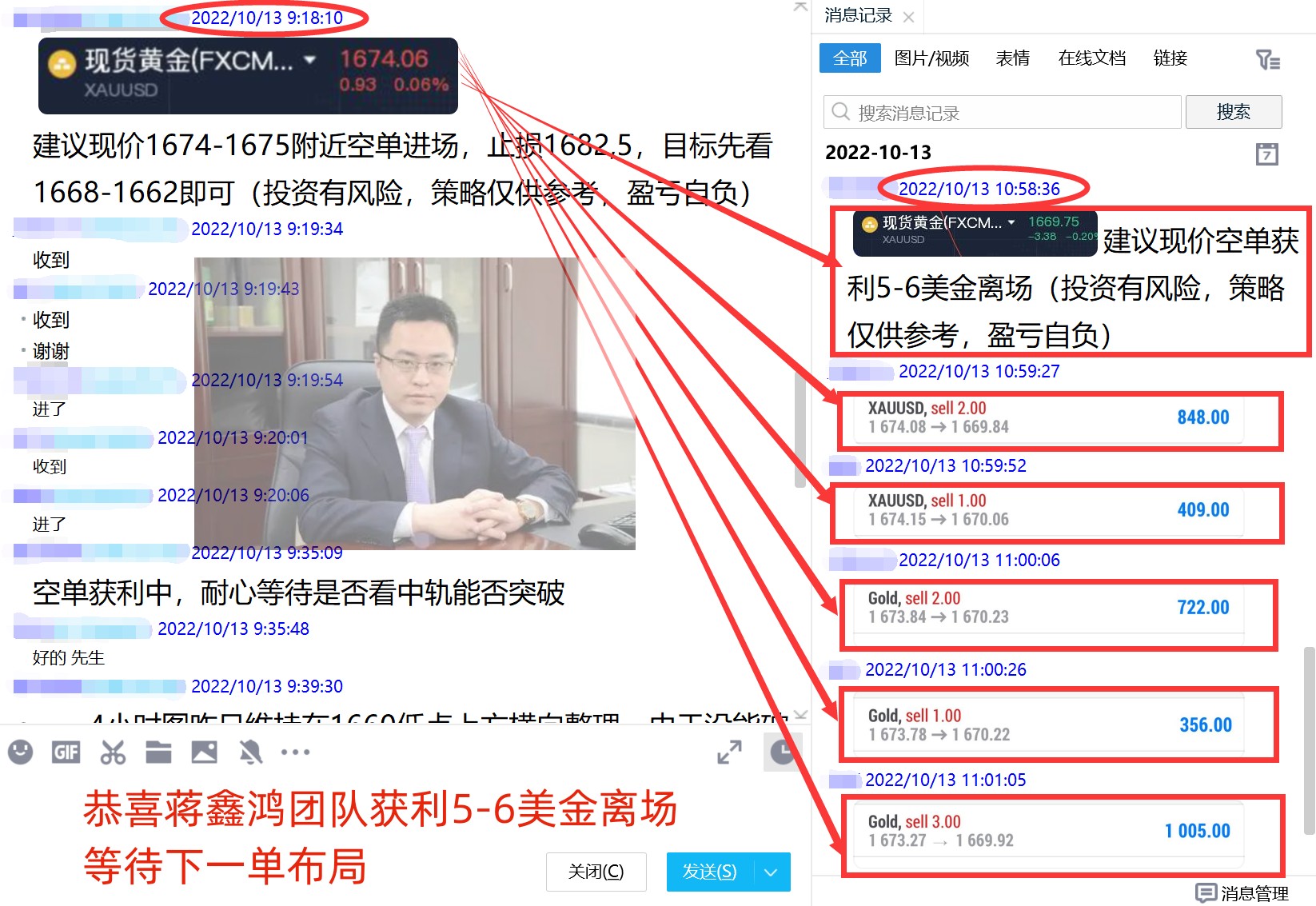This screenshot has height=906, width=1316.
Task: Expand the arrow next to 发送(S) button
Action: pyautogui.click(x=771, y=872)
